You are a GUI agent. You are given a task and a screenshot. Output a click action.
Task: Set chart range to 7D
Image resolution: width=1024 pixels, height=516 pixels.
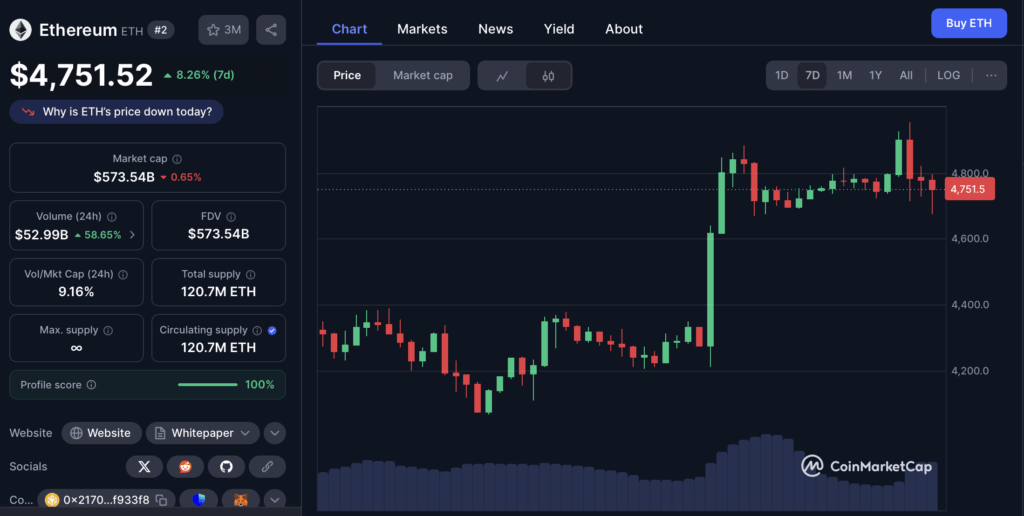click(812, 75)
